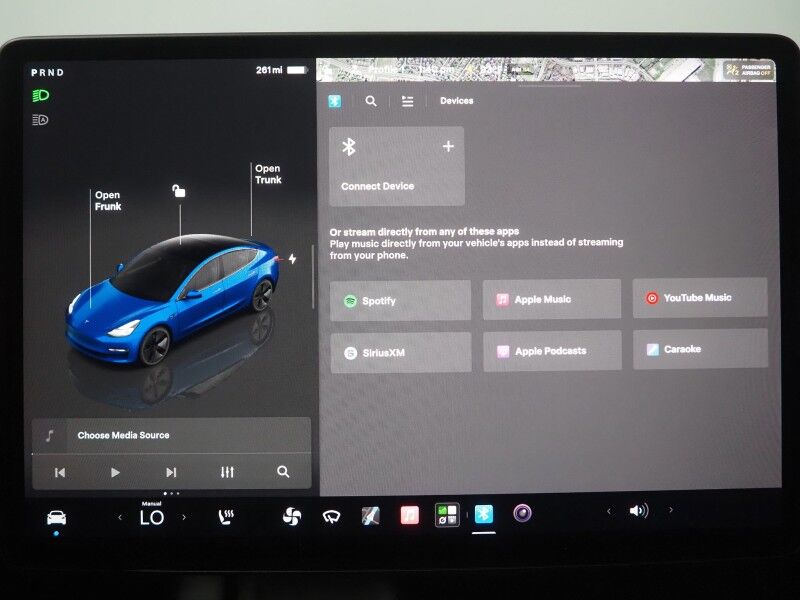The height and width of the screenshot is (600, 800).
Task: Toggle the headlights indicator
Action: click(x=40, y=95)
